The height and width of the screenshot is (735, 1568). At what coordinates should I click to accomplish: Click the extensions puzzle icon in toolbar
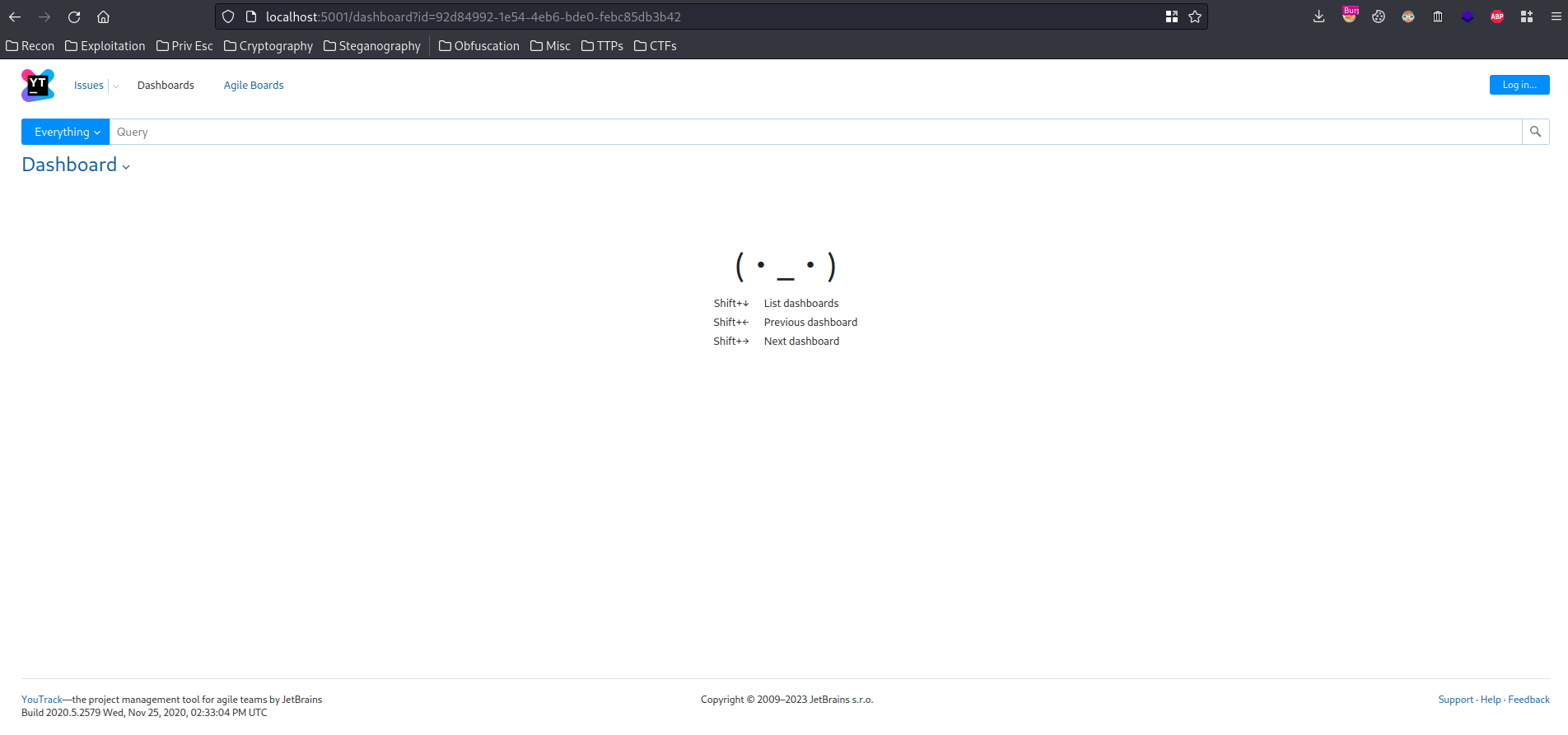coord(1527,16)
